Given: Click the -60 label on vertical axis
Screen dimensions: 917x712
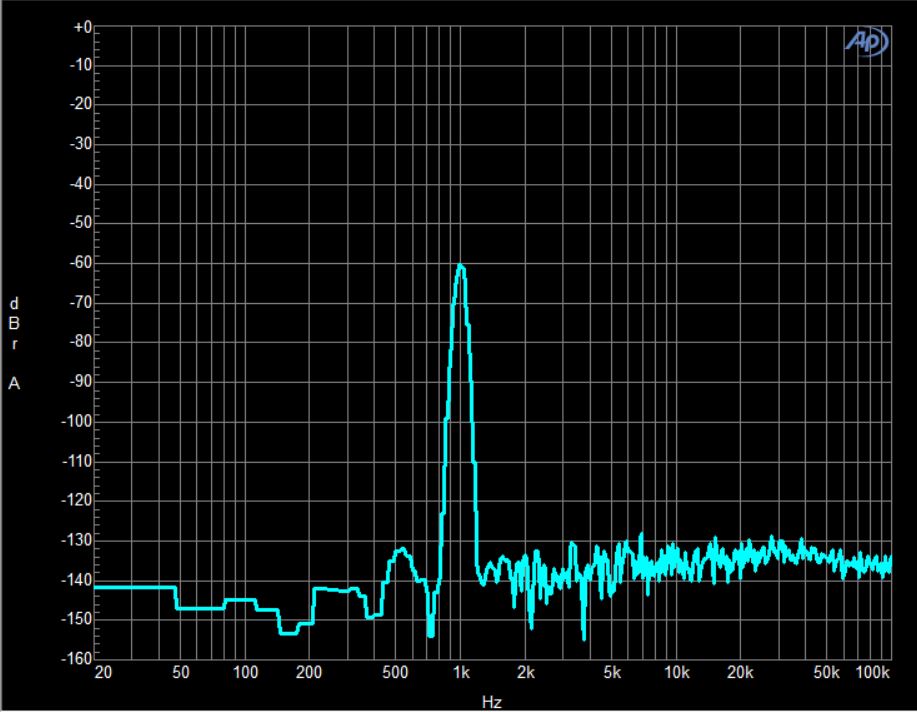Looking at the screenshot, I should coord(81,263).
